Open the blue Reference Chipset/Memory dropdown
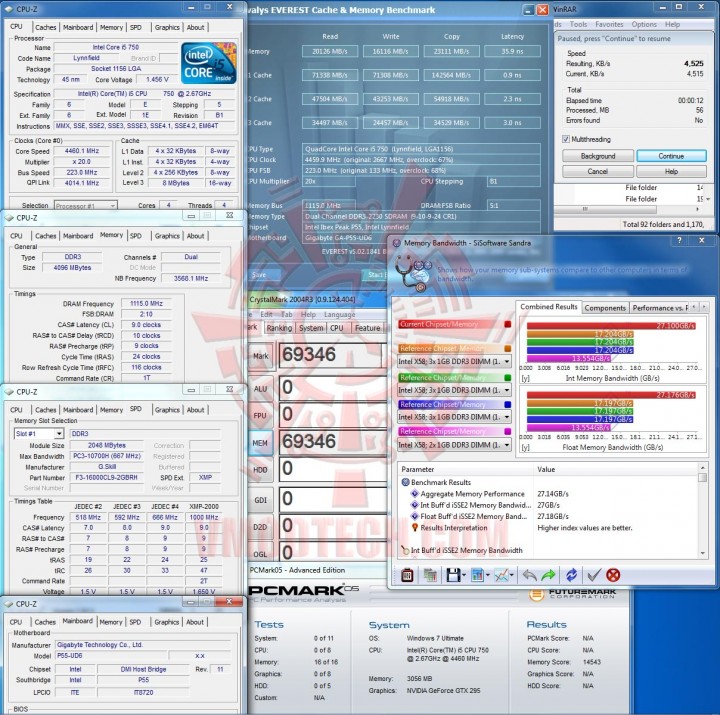This screenshot has width=720, height=715. [454, 417]
